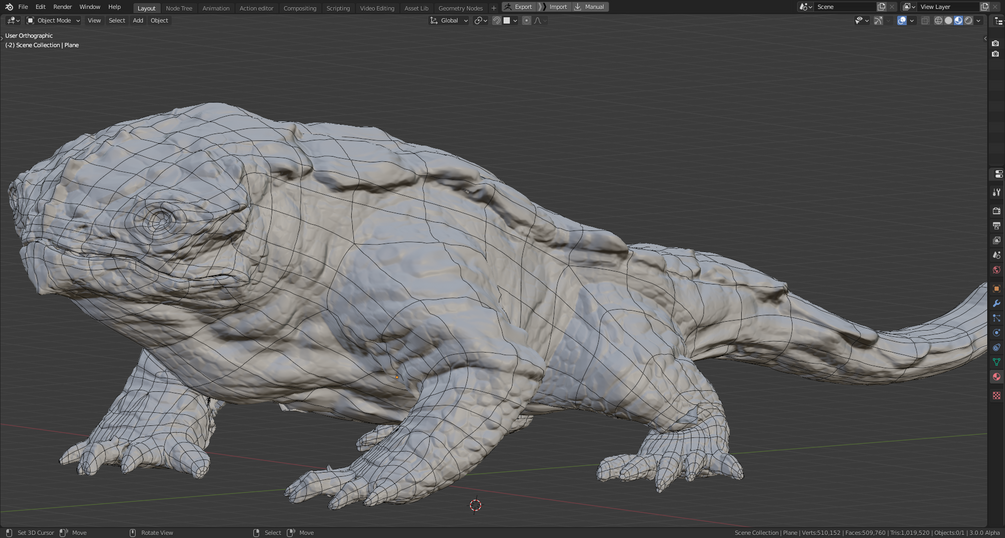
Task: Toggle proportional editing
Action: (526, 21)
